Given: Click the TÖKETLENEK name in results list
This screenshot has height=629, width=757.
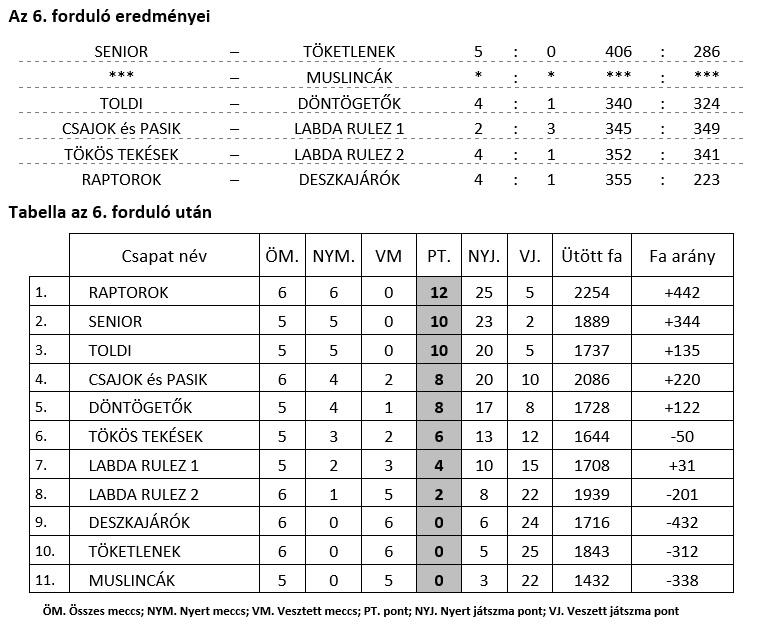Looking at the screenshot, I should coord(349,51).
